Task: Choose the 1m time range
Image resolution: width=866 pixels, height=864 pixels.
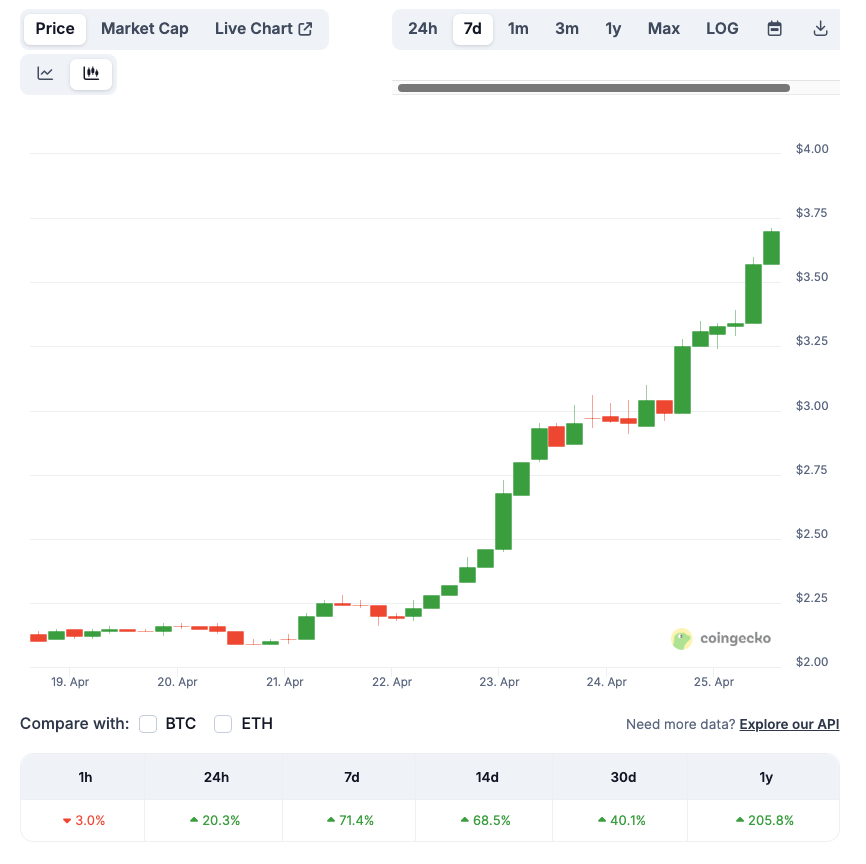Action: (x=518, y=29)
